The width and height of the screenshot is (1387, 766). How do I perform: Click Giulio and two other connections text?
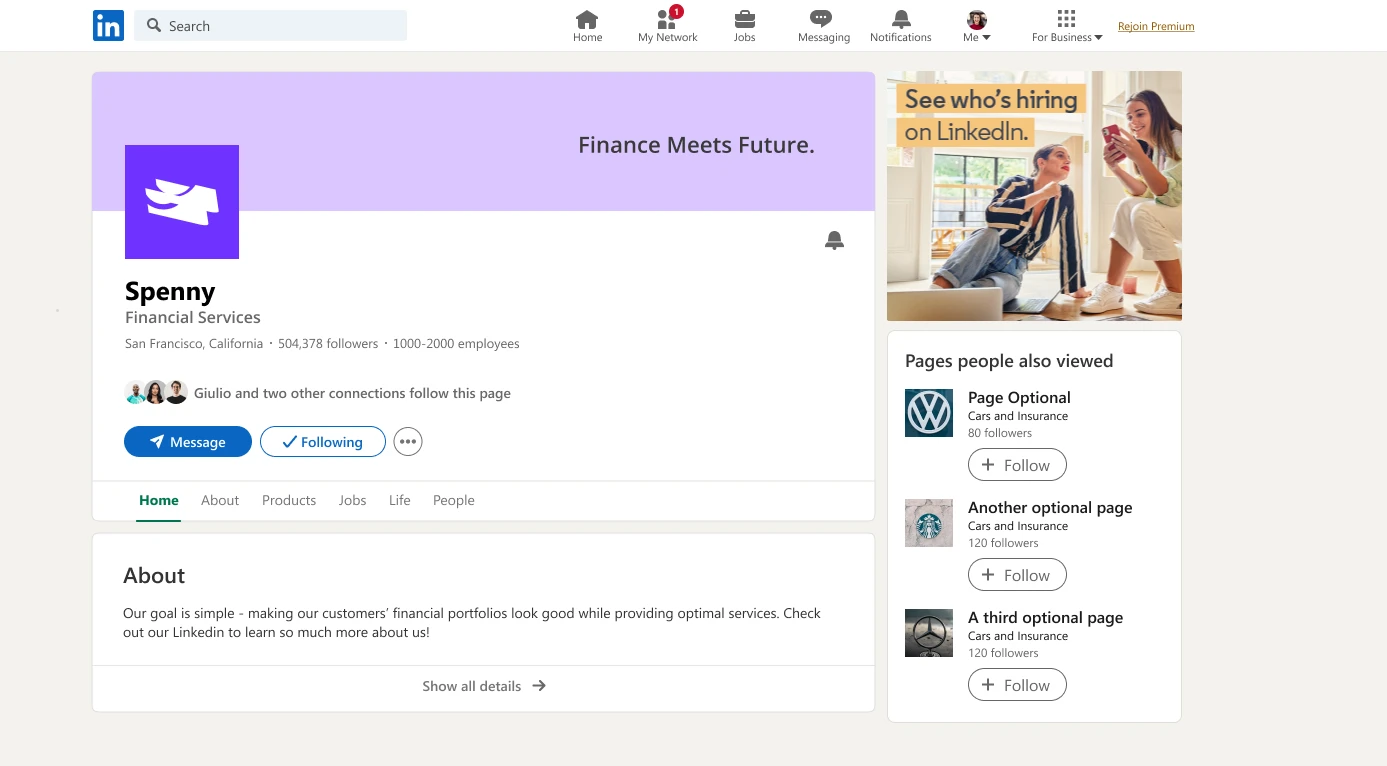352,393
